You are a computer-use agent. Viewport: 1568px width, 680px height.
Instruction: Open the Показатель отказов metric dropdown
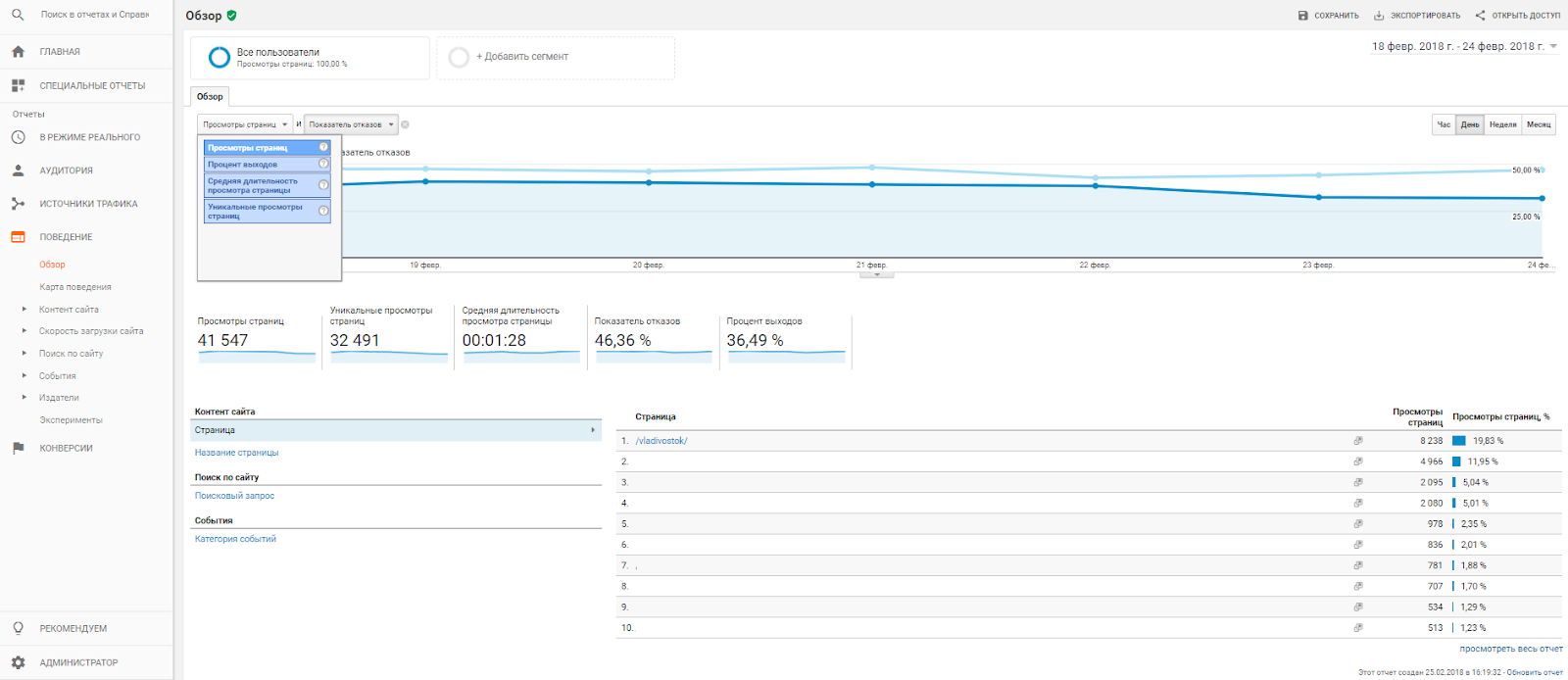click(x=351, y=124)
